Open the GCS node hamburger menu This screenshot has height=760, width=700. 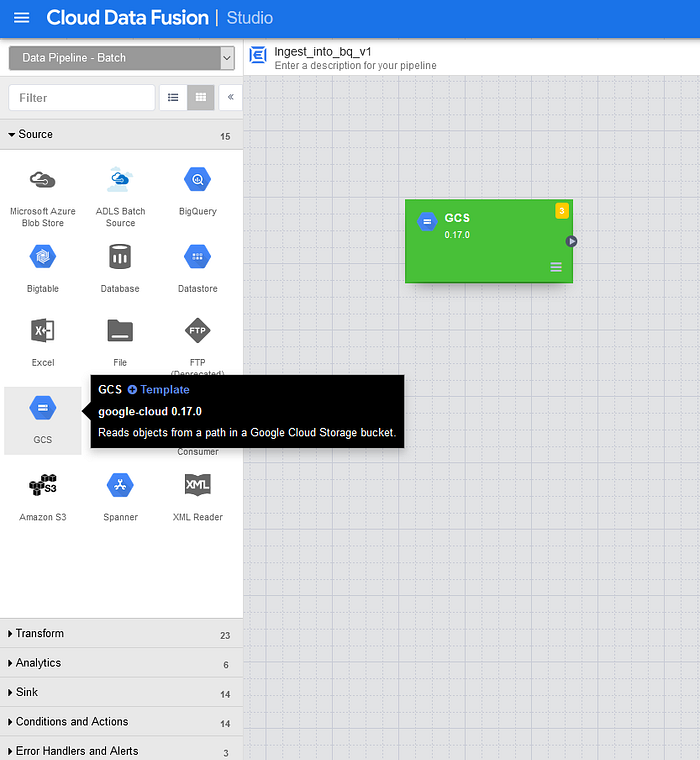click(x=556, y=267)
